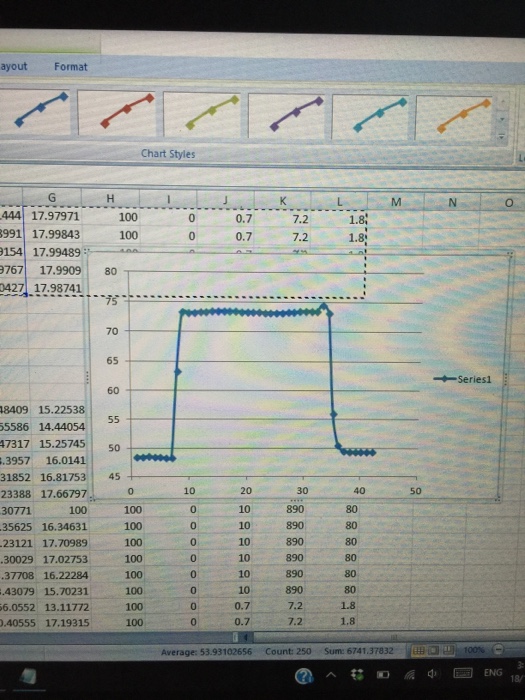Select cell with value 17.97971
This screenshot has height=700, width=525.
tap(52, 216)
